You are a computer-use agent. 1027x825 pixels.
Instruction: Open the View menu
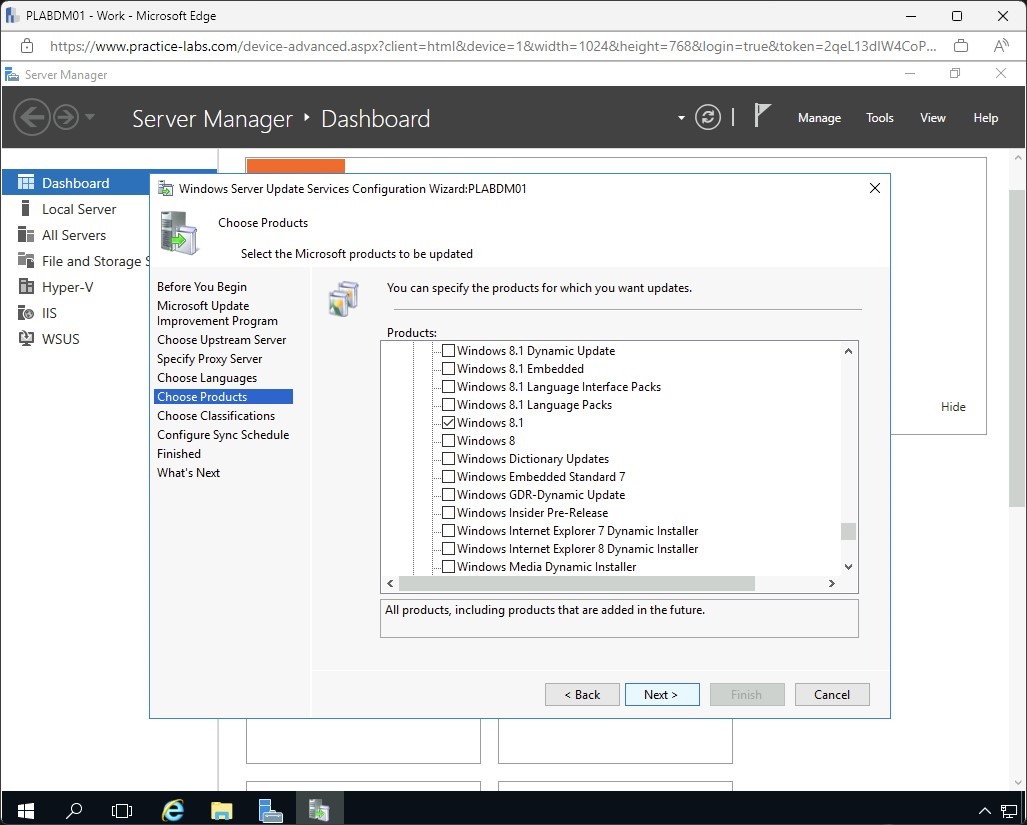(933, 118)
